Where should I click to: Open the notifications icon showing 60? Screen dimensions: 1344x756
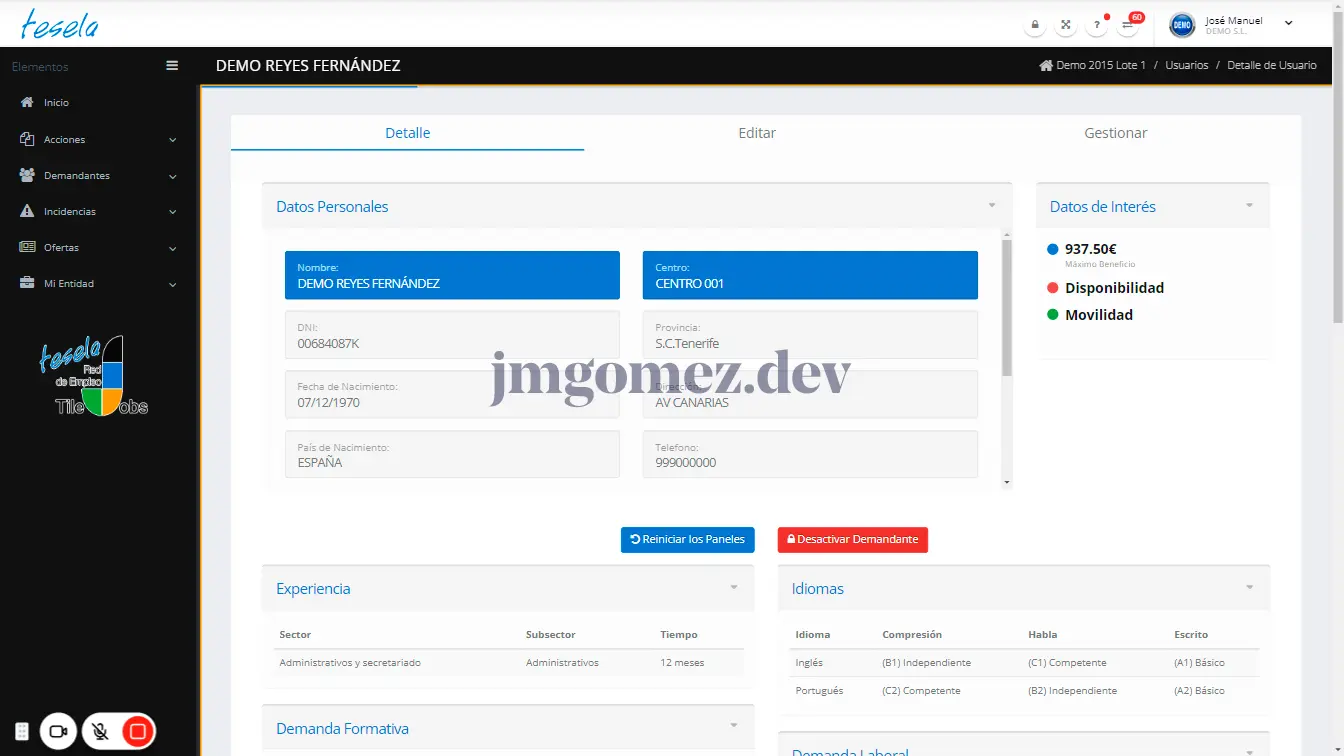[x=1128, y=25]
